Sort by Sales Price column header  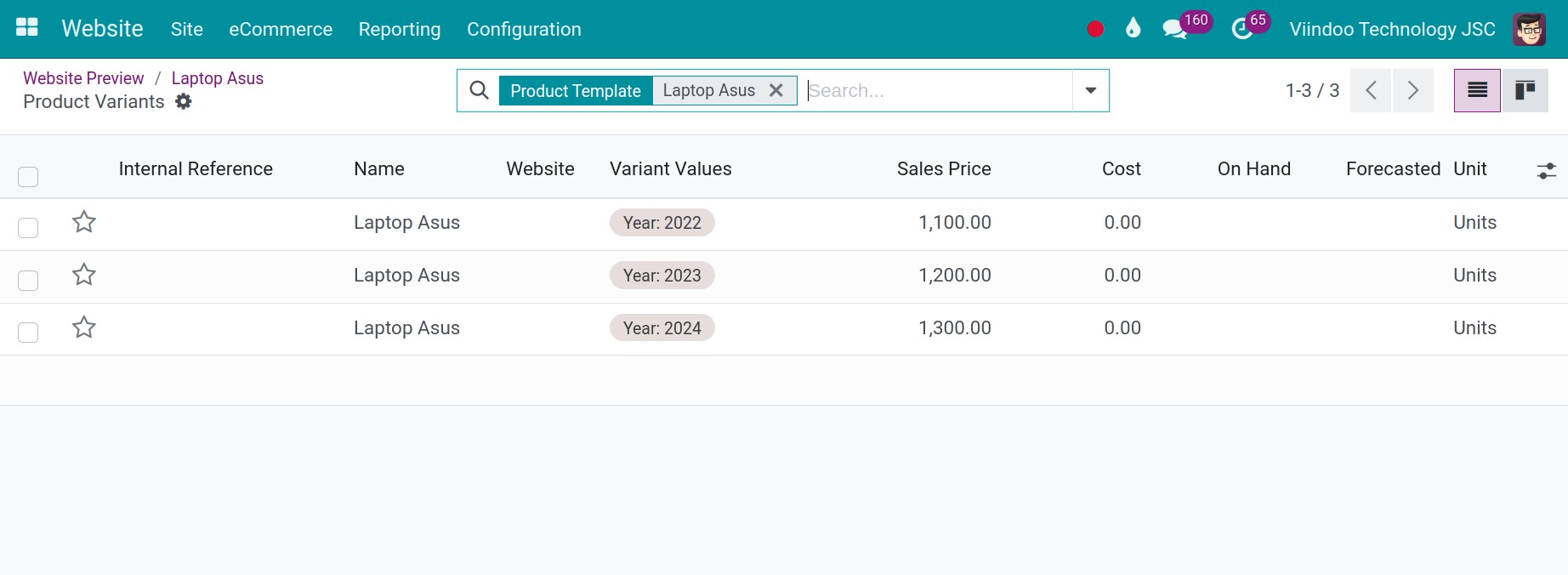(x=944, y=168)
